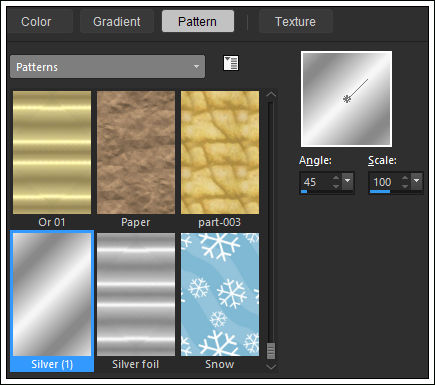435x385 pixels.
Task: Choose the part-003 pattern
Action: (220, 152)
